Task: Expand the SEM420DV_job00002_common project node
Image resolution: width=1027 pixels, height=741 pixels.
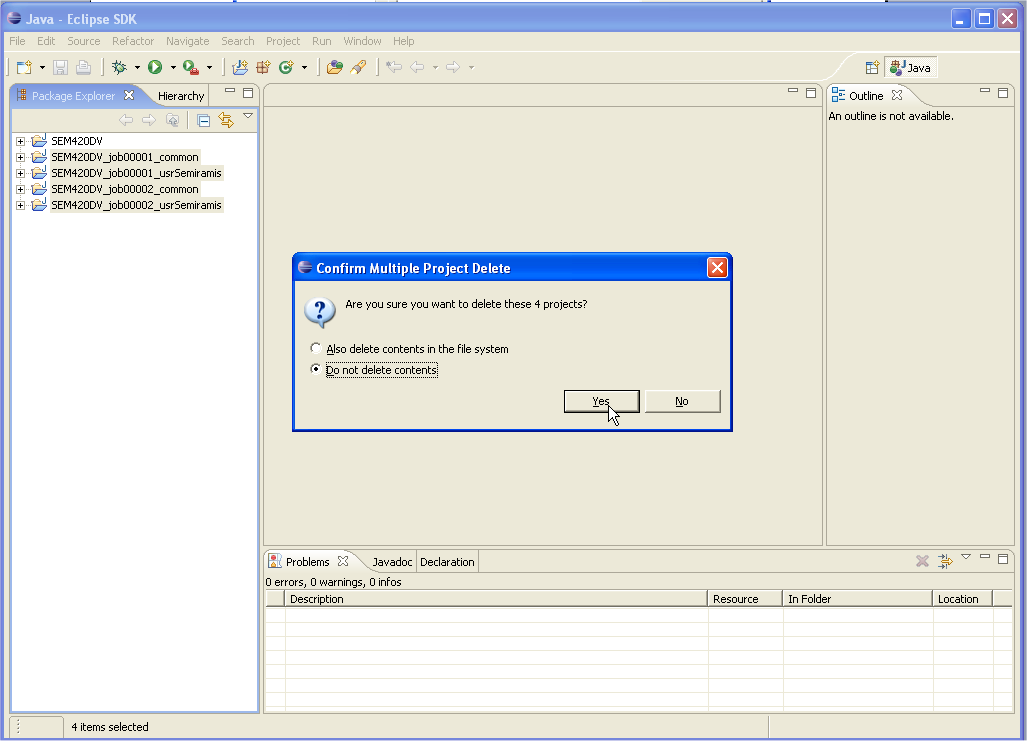Action: pyautogui.click(x=20, y=189)
